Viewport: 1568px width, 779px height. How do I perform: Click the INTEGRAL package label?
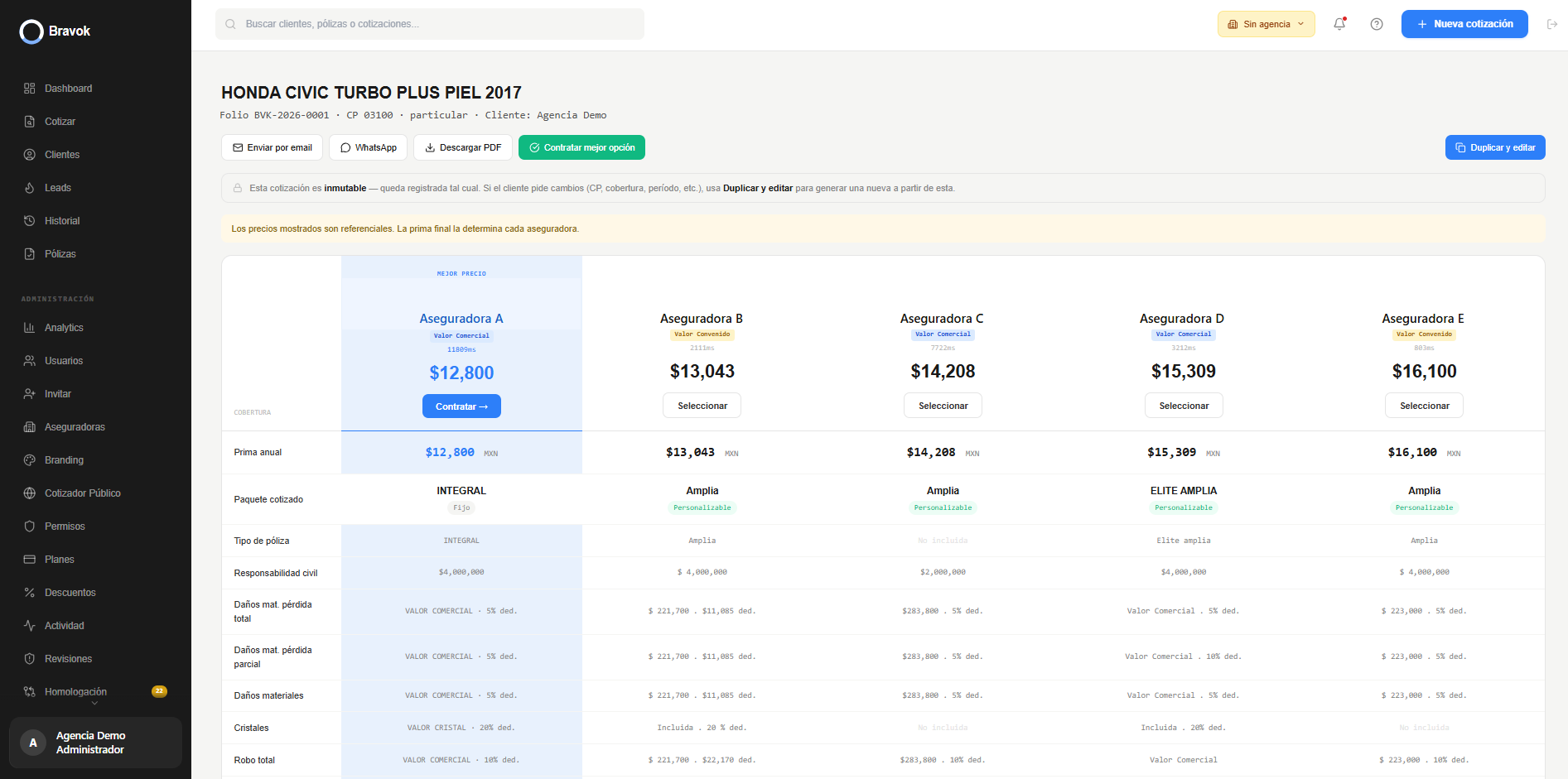[461, 491]
